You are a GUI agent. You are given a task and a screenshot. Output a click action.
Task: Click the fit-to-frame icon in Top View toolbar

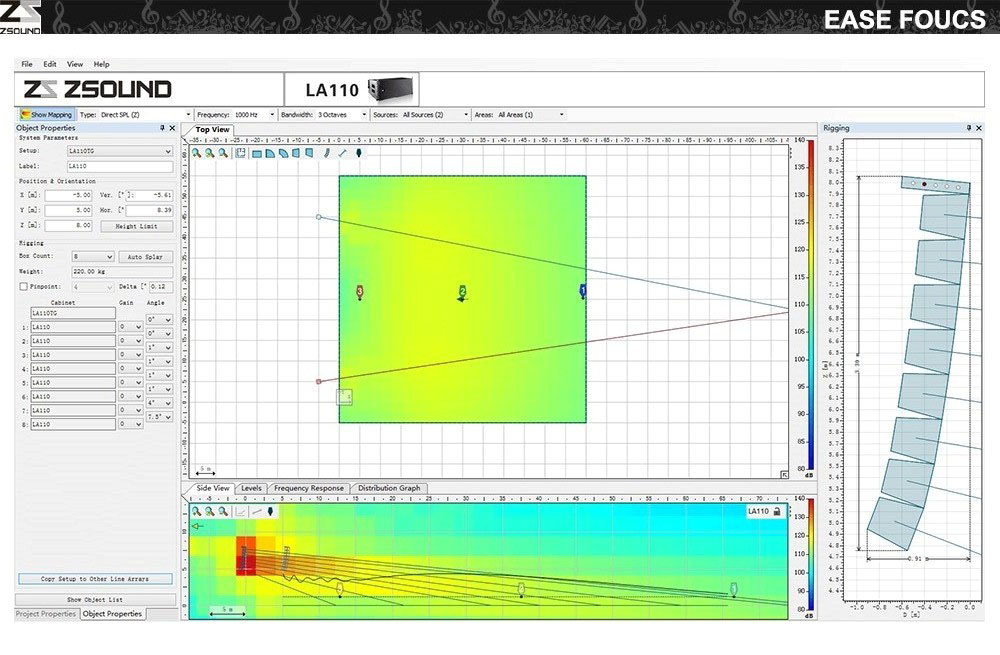click(240, 153)
